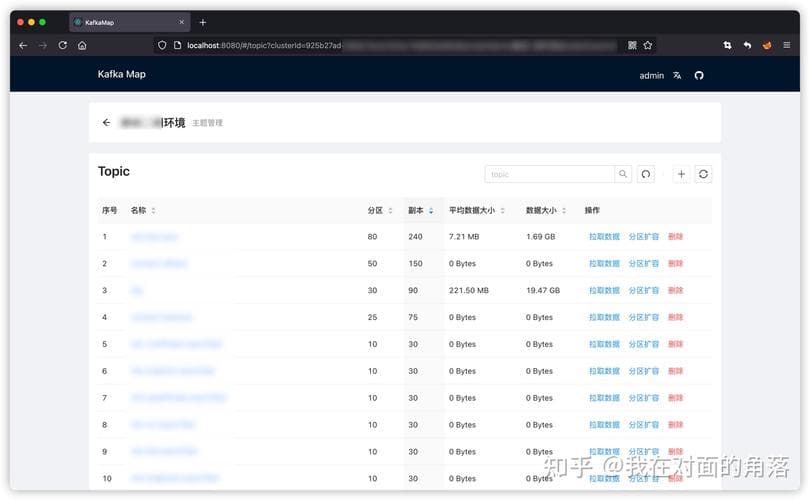Go back using the browser back arrow
The width and height of the screenshot is (810, 500).
[x=23, y=45]
